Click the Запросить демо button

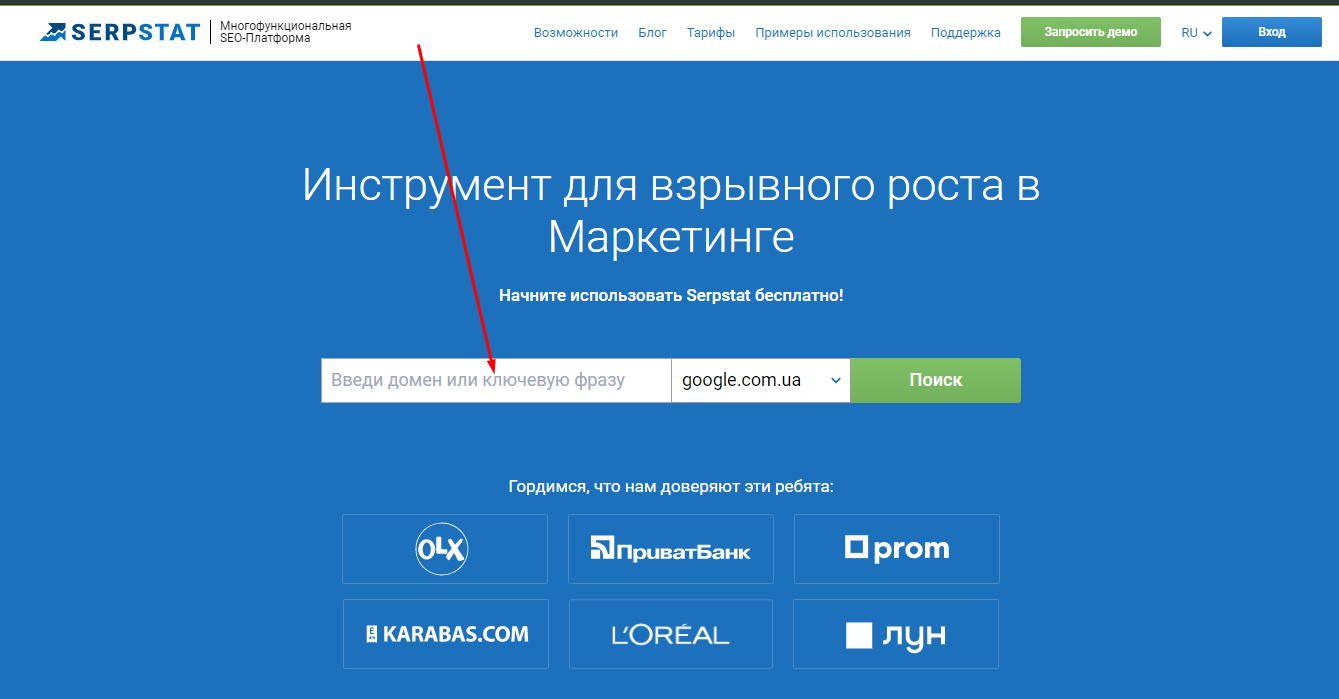1091,32
